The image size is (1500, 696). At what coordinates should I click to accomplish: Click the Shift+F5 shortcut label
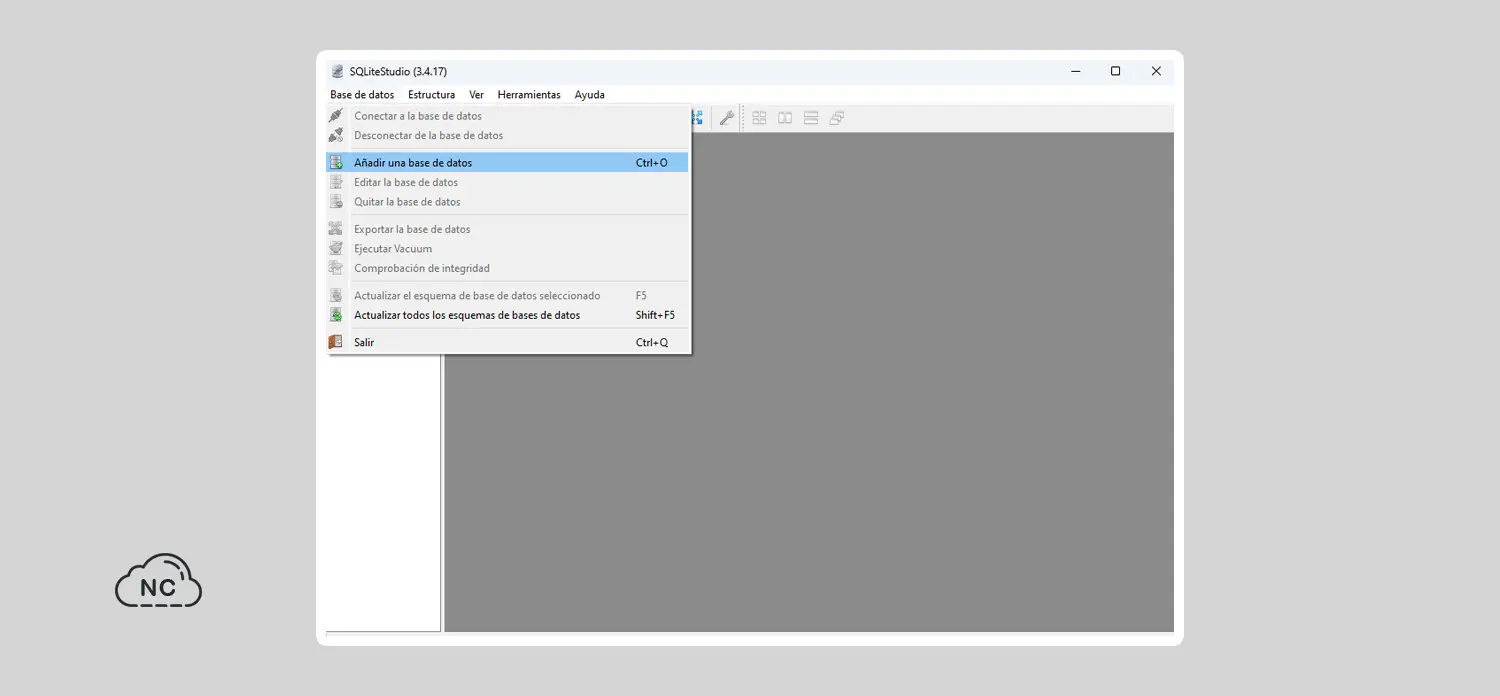pyautogui.click(x=655, y=315)
